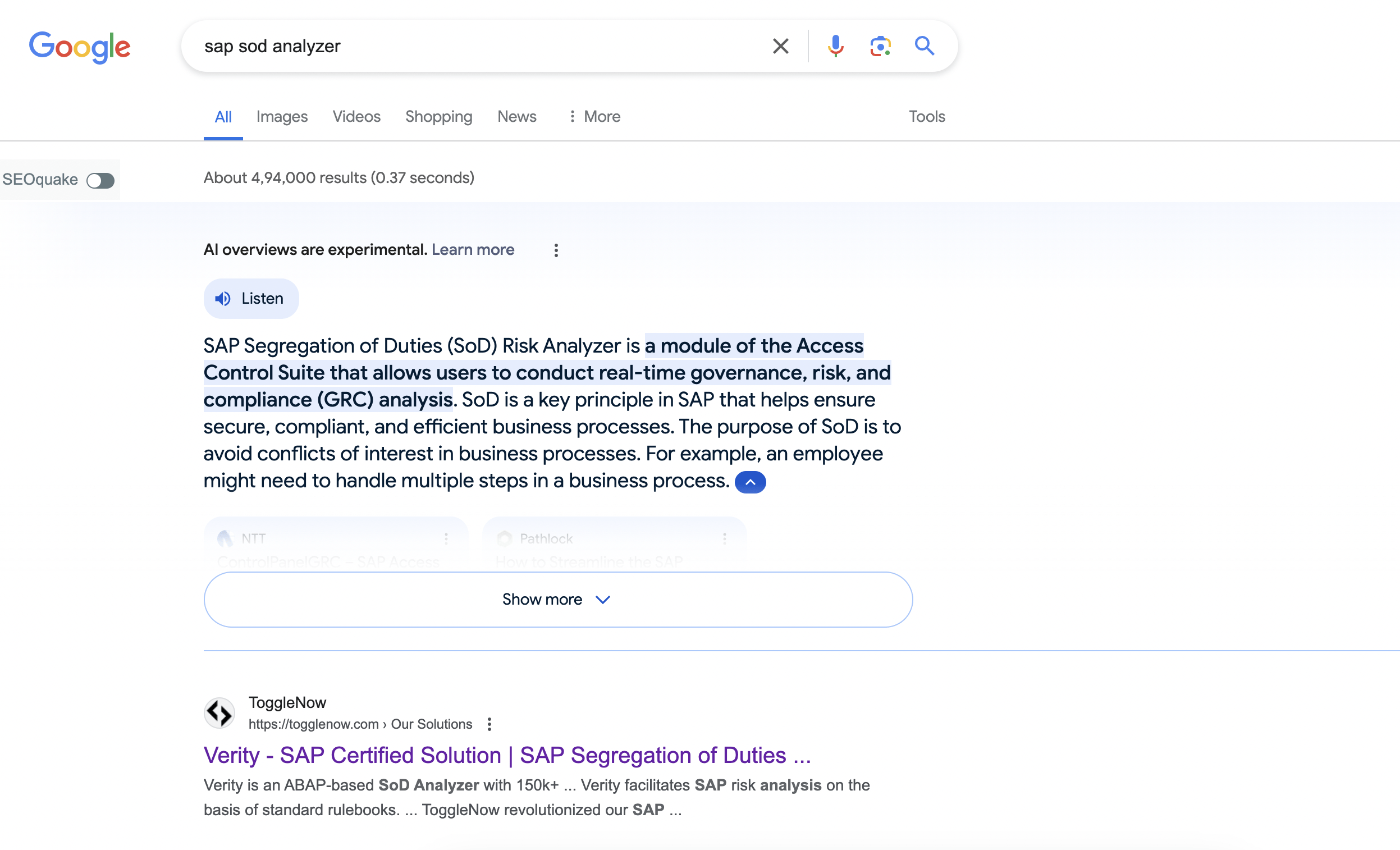Open the Videos results tab
This screenshot has width=1400, height=850.
click(x=356, y=116)
